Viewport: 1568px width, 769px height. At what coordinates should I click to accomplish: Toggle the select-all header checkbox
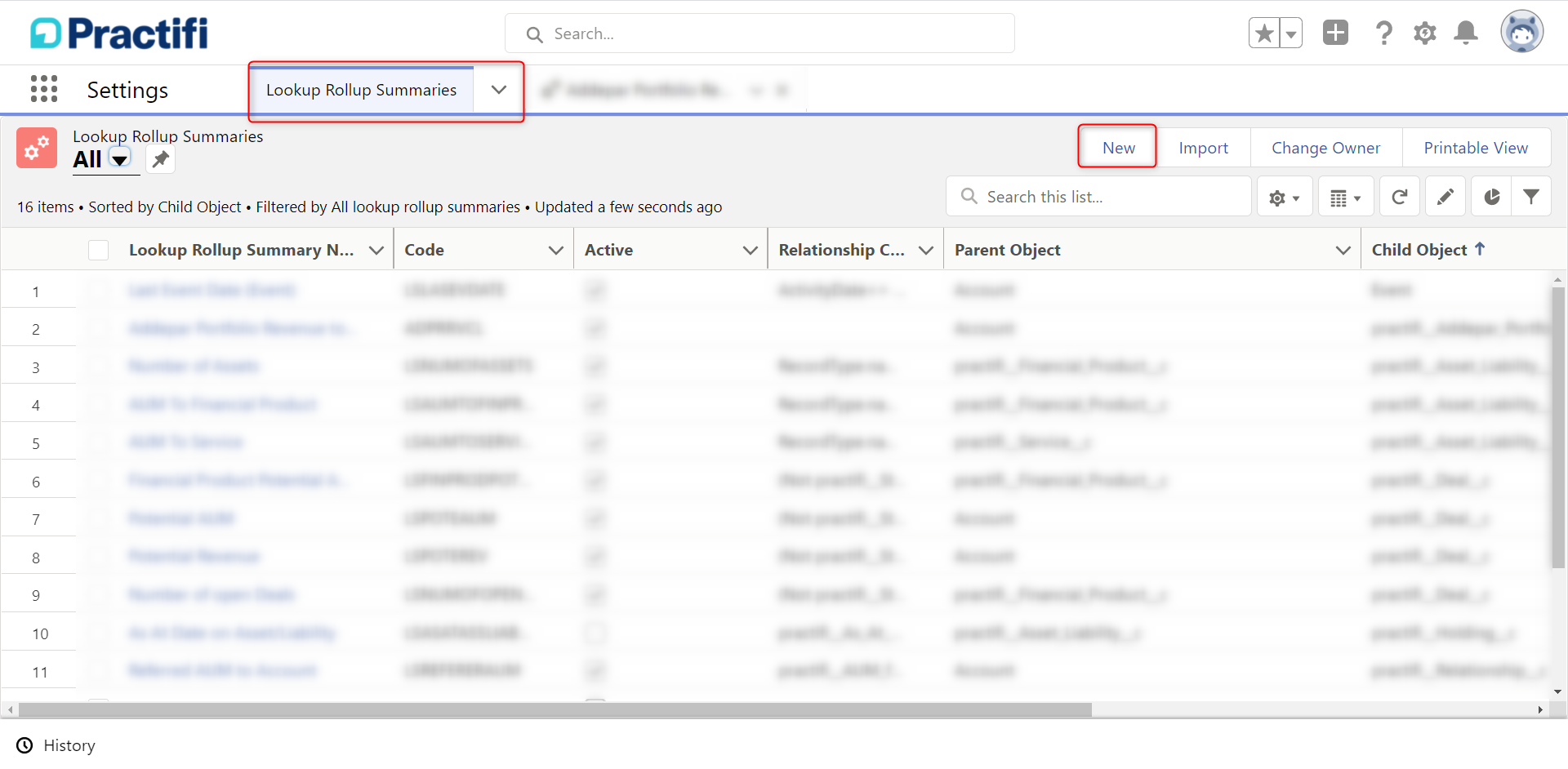(x=98, y=250)
